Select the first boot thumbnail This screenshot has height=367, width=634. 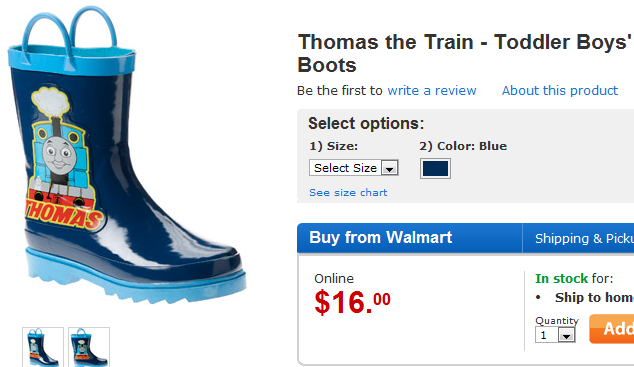pos(43,347)
